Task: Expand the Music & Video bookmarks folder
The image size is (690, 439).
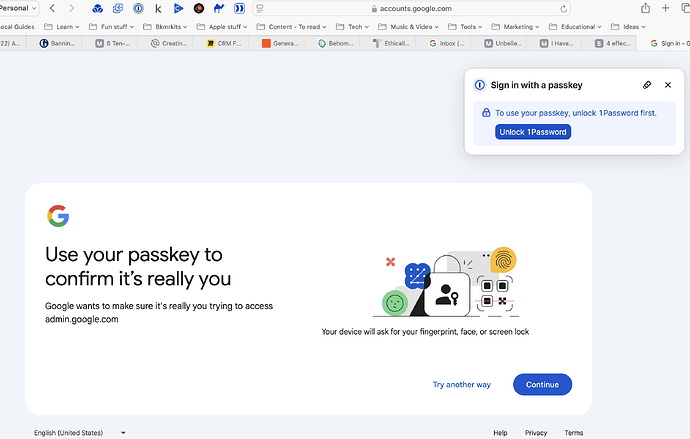Action: [x=409, y=27]
